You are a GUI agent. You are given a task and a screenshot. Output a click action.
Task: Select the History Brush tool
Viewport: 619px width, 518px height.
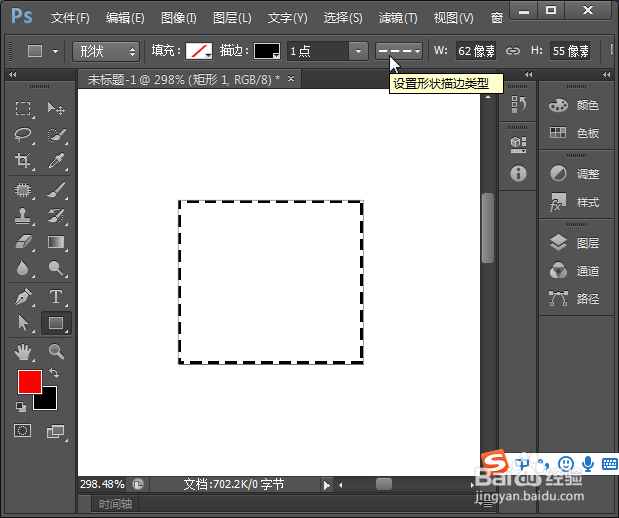[x=56, y=216]
